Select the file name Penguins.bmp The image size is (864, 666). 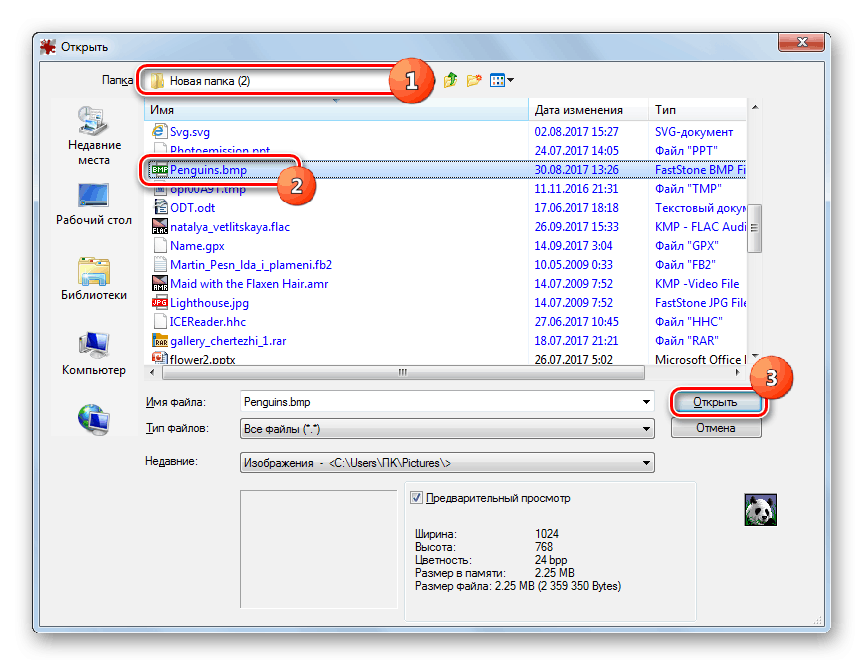(208, 170)
